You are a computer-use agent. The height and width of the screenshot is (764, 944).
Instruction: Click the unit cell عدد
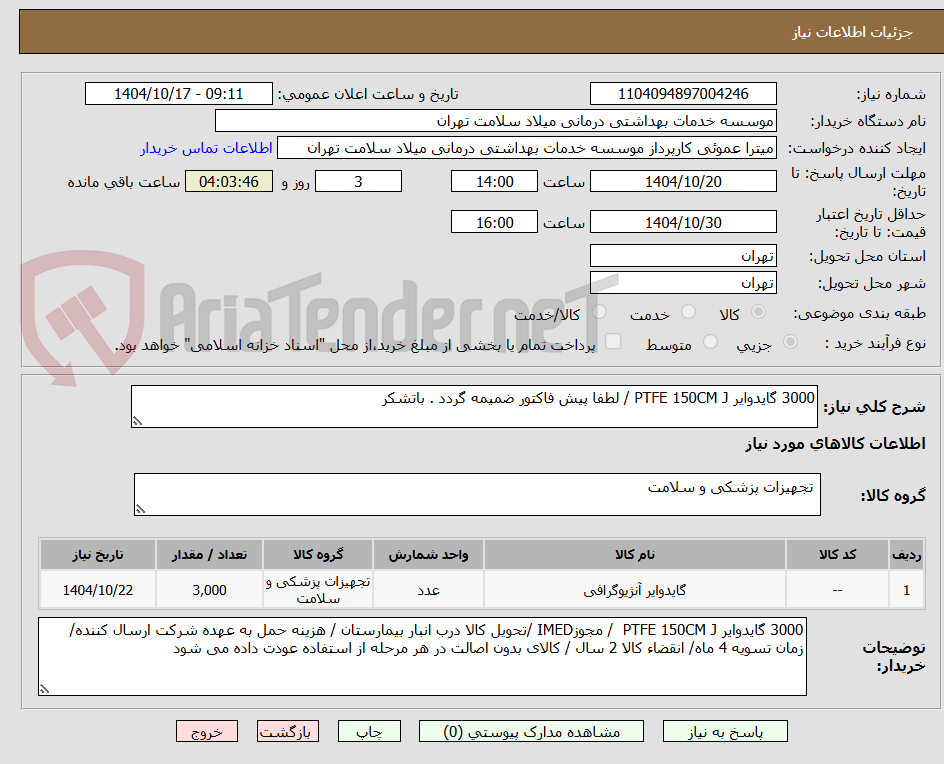coord(428,590)
